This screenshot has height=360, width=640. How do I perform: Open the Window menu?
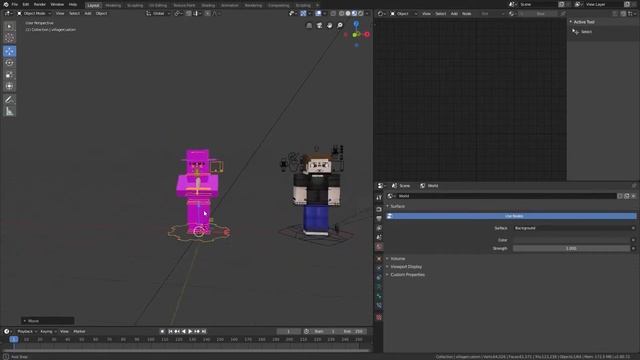pos(57,4)
